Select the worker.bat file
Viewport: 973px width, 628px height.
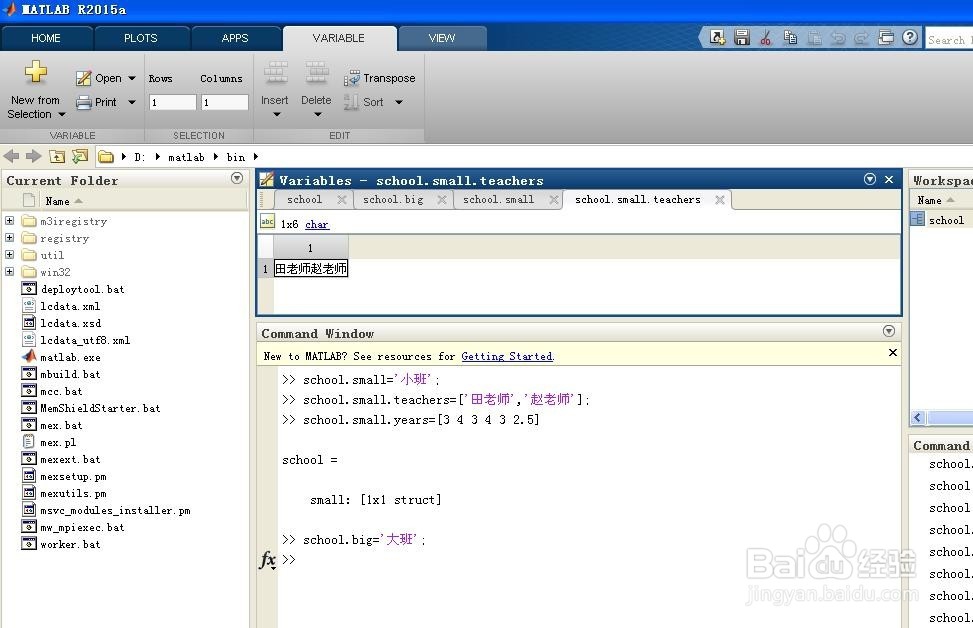(x=70, y=544)
